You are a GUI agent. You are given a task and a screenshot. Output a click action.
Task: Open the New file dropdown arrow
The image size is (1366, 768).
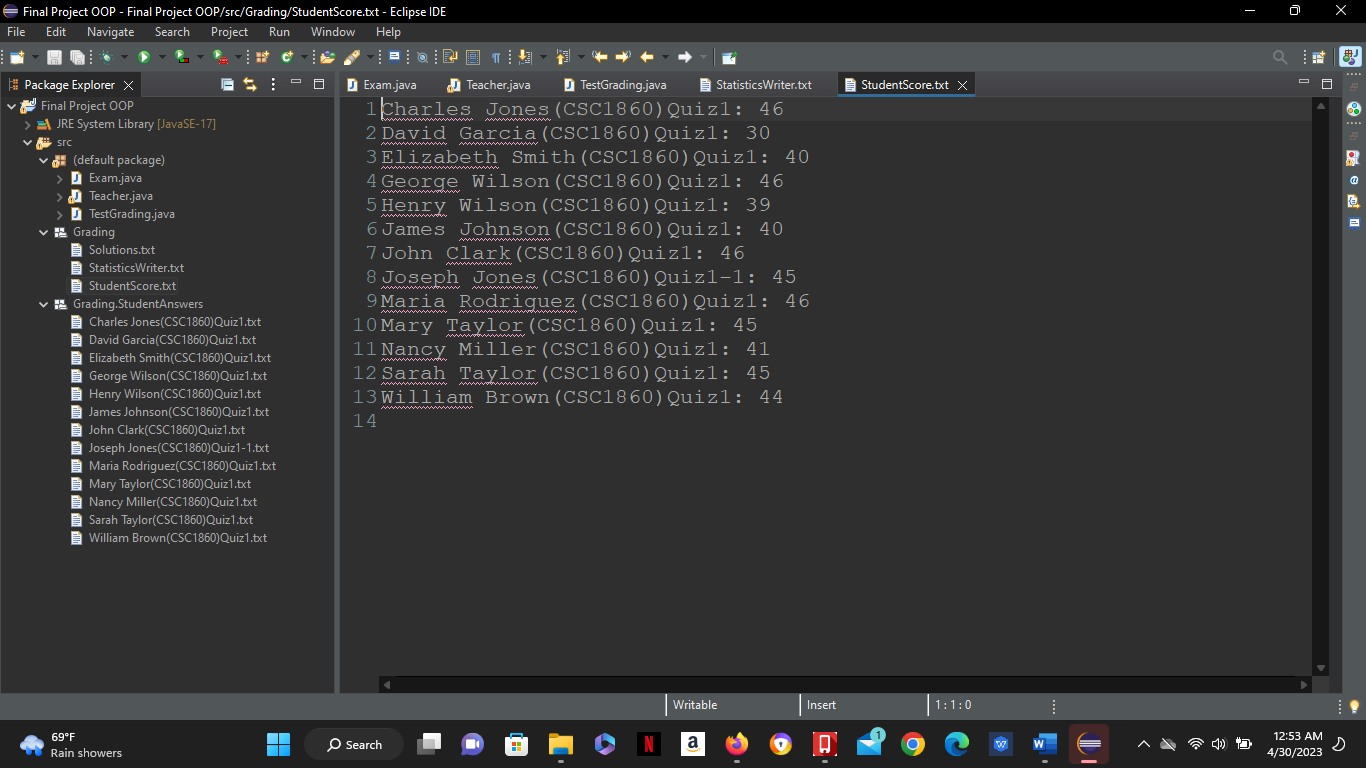tap(37, 57)
